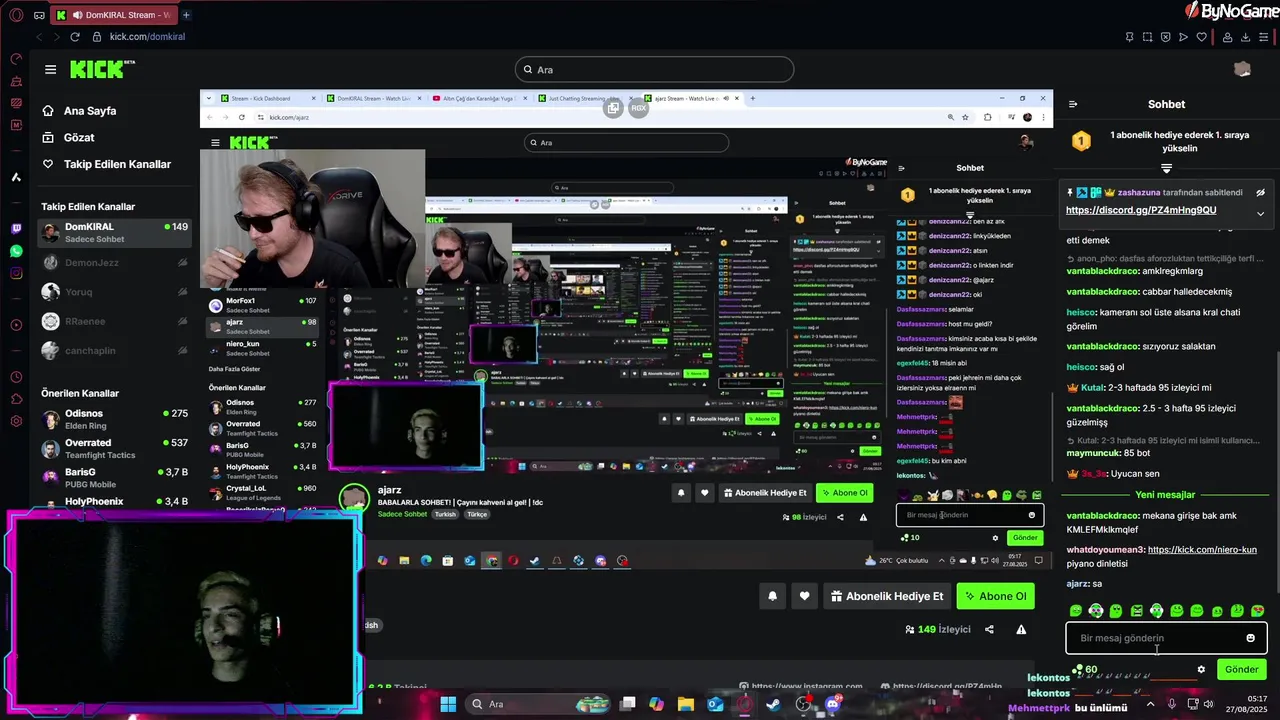
Task: Expand the gift leaderboard chevron
Action: click(x=1166, y=168)
